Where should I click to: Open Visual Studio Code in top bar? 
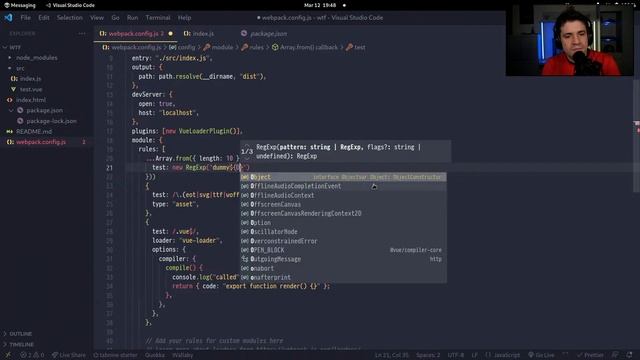click(70, 5)
